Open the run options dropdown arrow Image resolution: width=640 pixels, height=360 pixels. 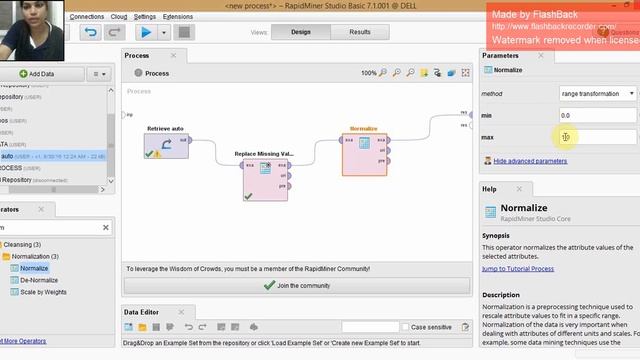coord(164,32)
